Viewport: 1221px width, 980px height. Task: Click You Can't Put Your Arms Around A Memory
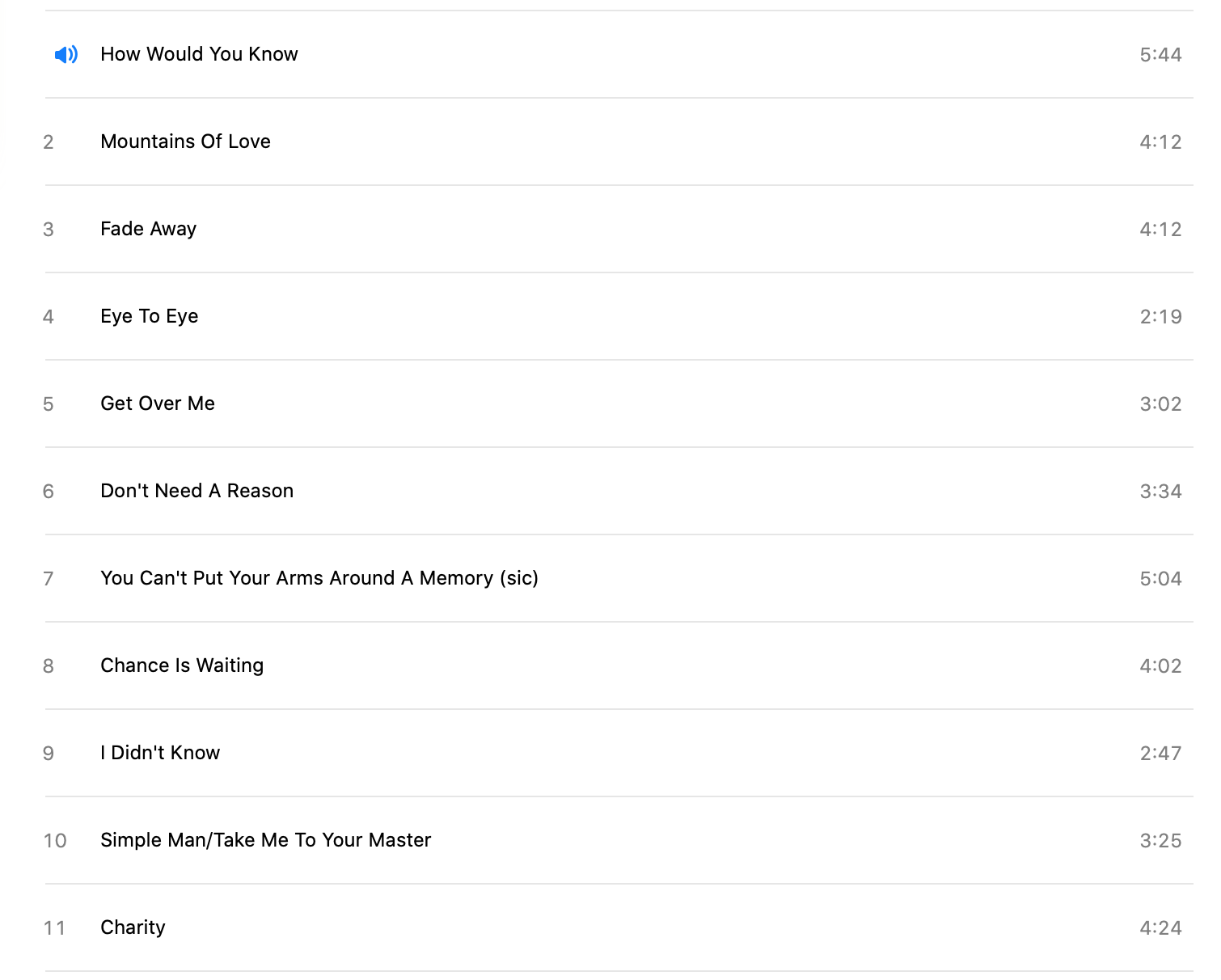(319, 578)
